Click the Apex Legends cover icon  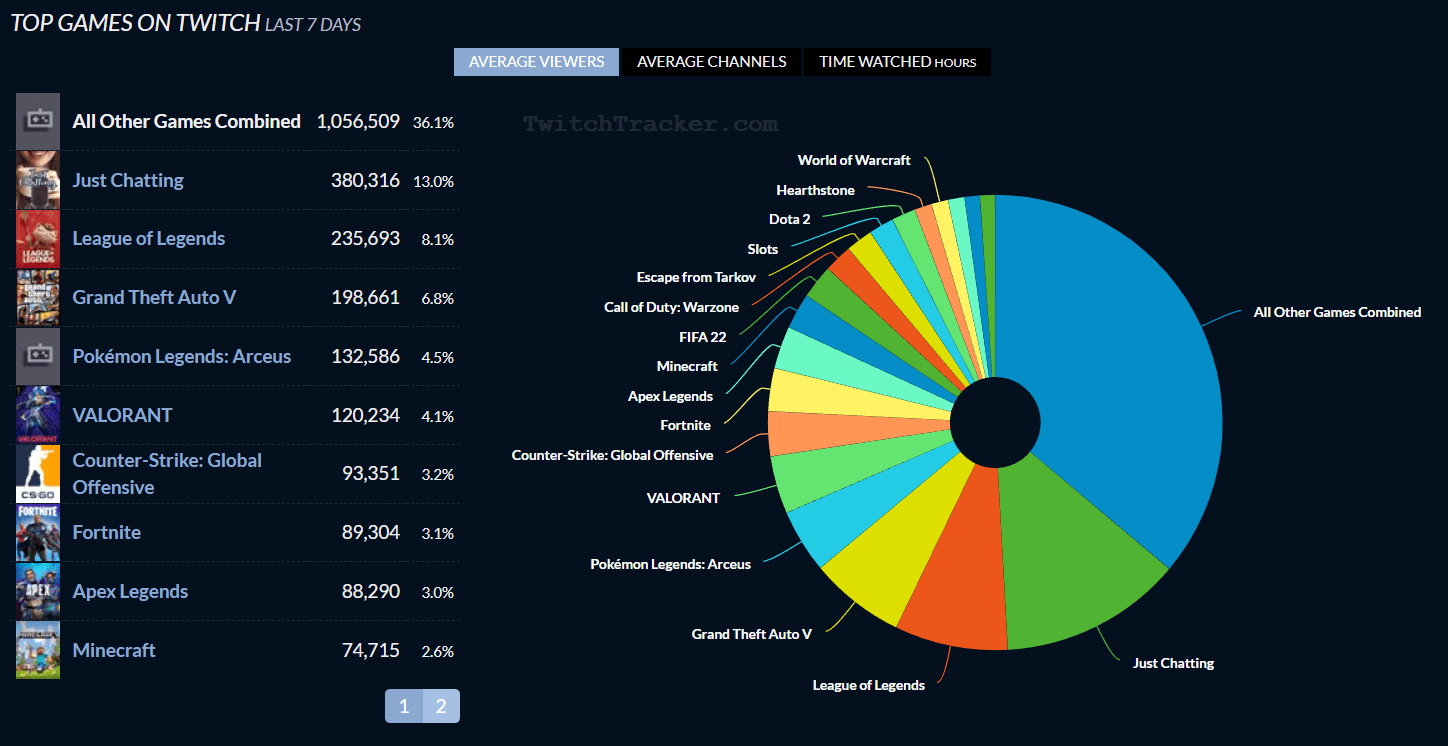click(x=38, y=591)
